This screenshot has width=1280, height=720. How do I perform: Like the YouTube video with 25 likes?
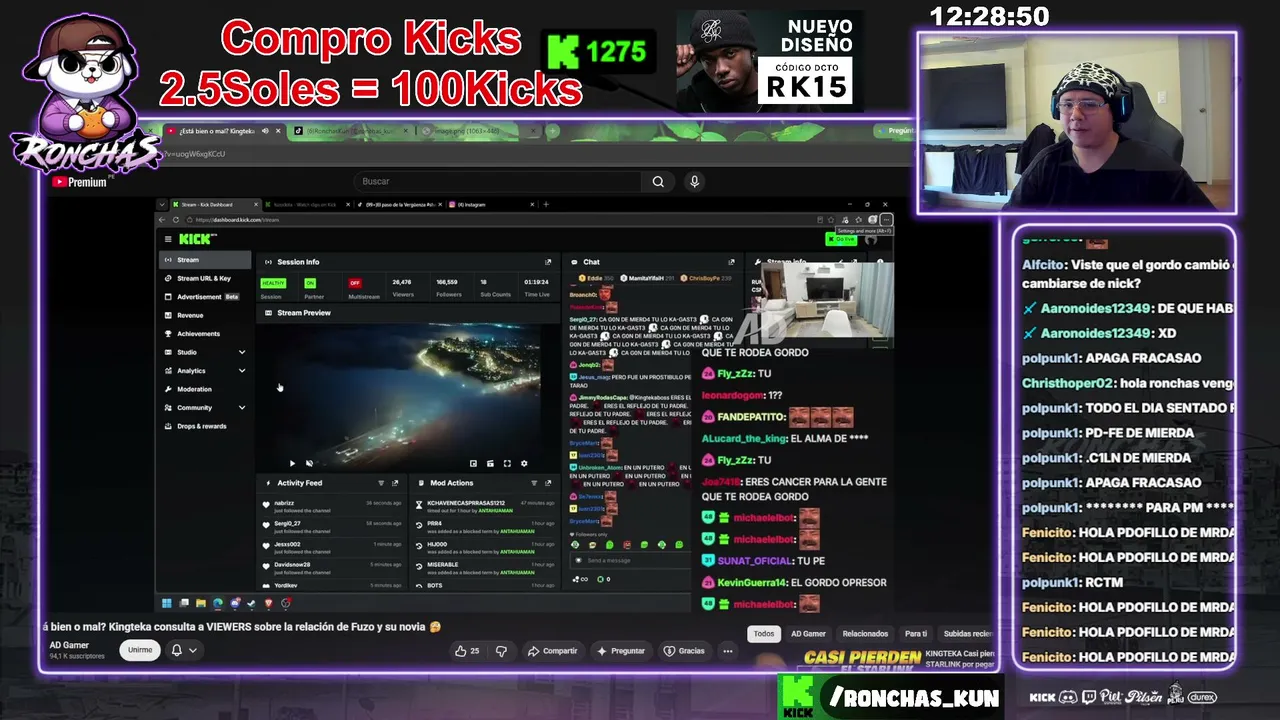point(467,651)
